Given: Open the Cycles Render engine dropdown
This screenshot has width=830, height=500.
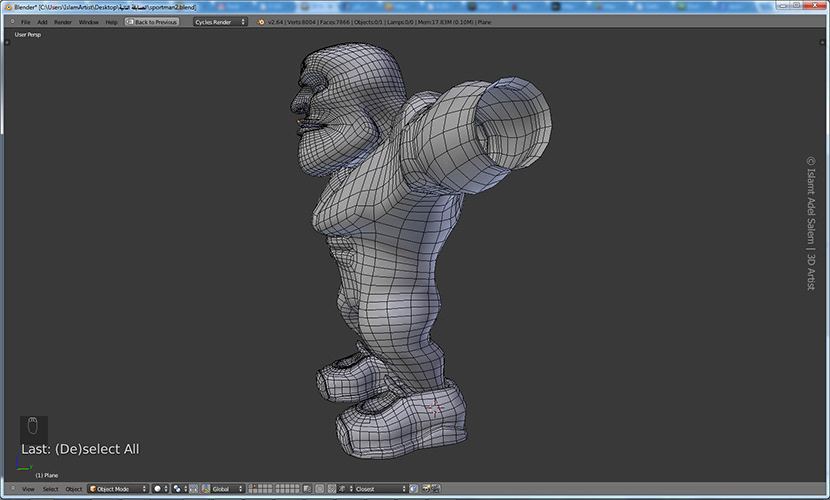Looking at the screenshot, I should point(220,21).
